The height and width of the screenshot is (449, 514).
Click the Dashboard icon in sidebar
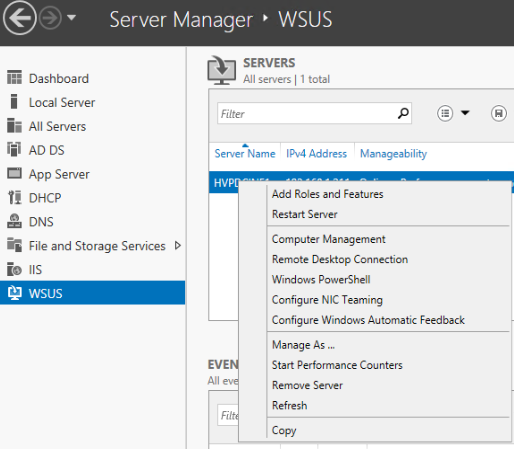pos(14,78)
